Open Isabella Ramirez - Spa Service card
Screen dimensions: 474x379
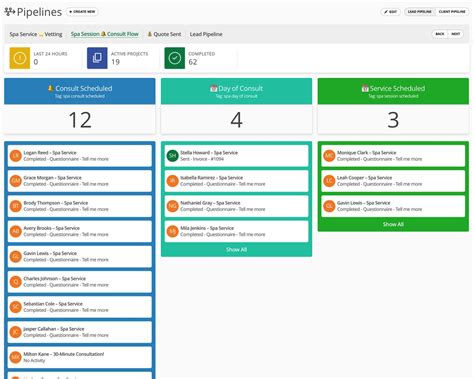236,181
